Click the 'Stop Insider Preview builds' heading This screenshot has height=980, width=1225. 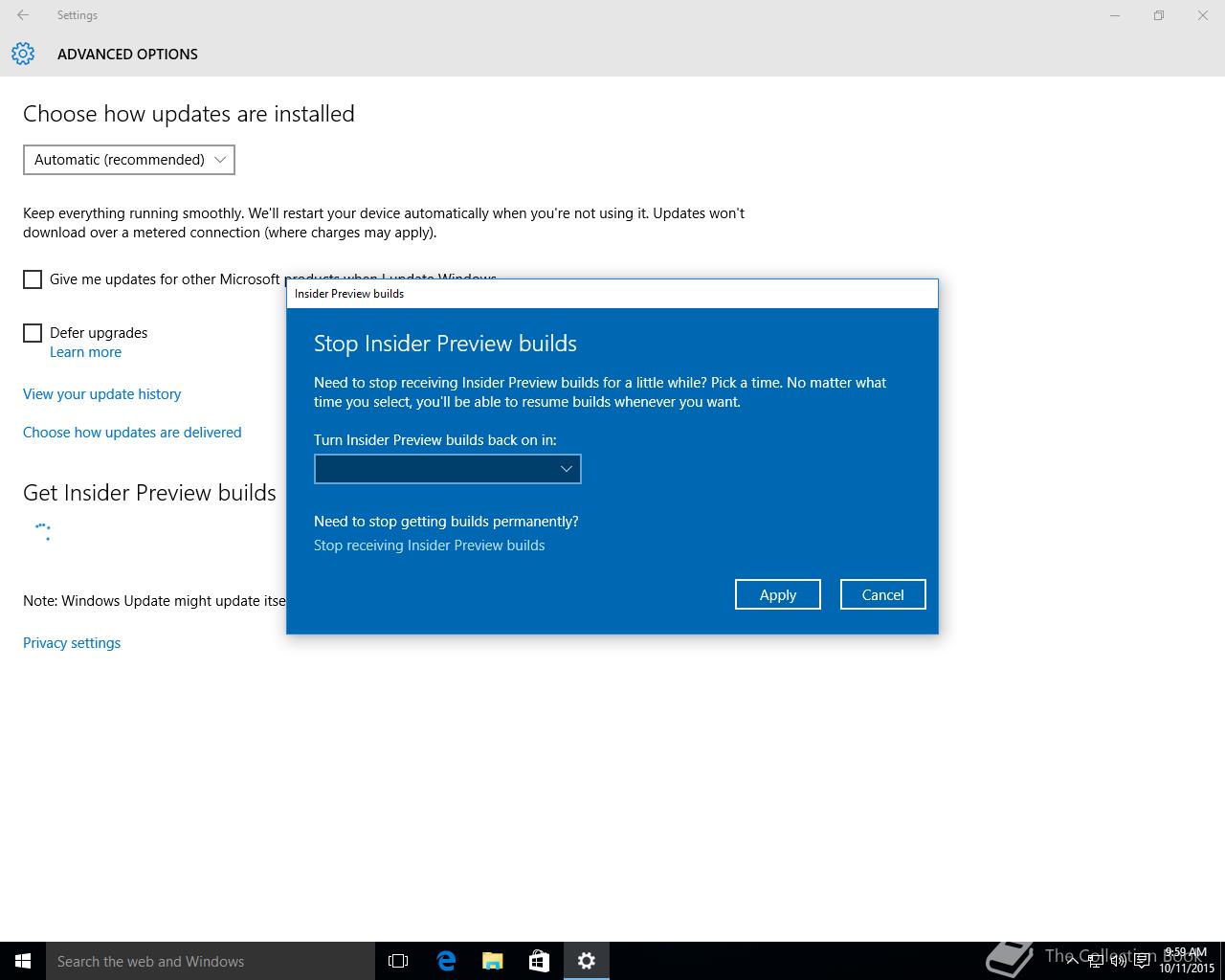[445, 344]
